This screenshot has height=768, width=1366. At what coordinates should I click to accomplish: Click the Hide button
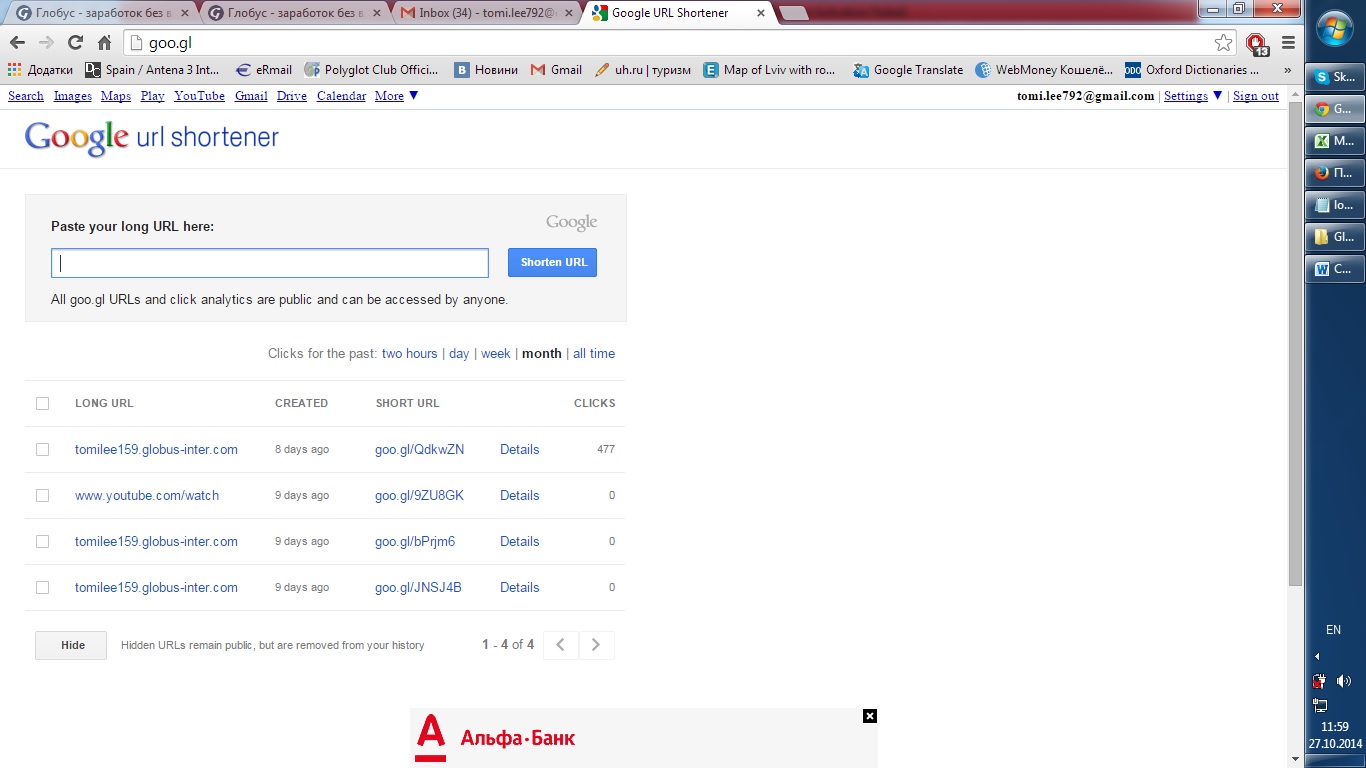72,645
